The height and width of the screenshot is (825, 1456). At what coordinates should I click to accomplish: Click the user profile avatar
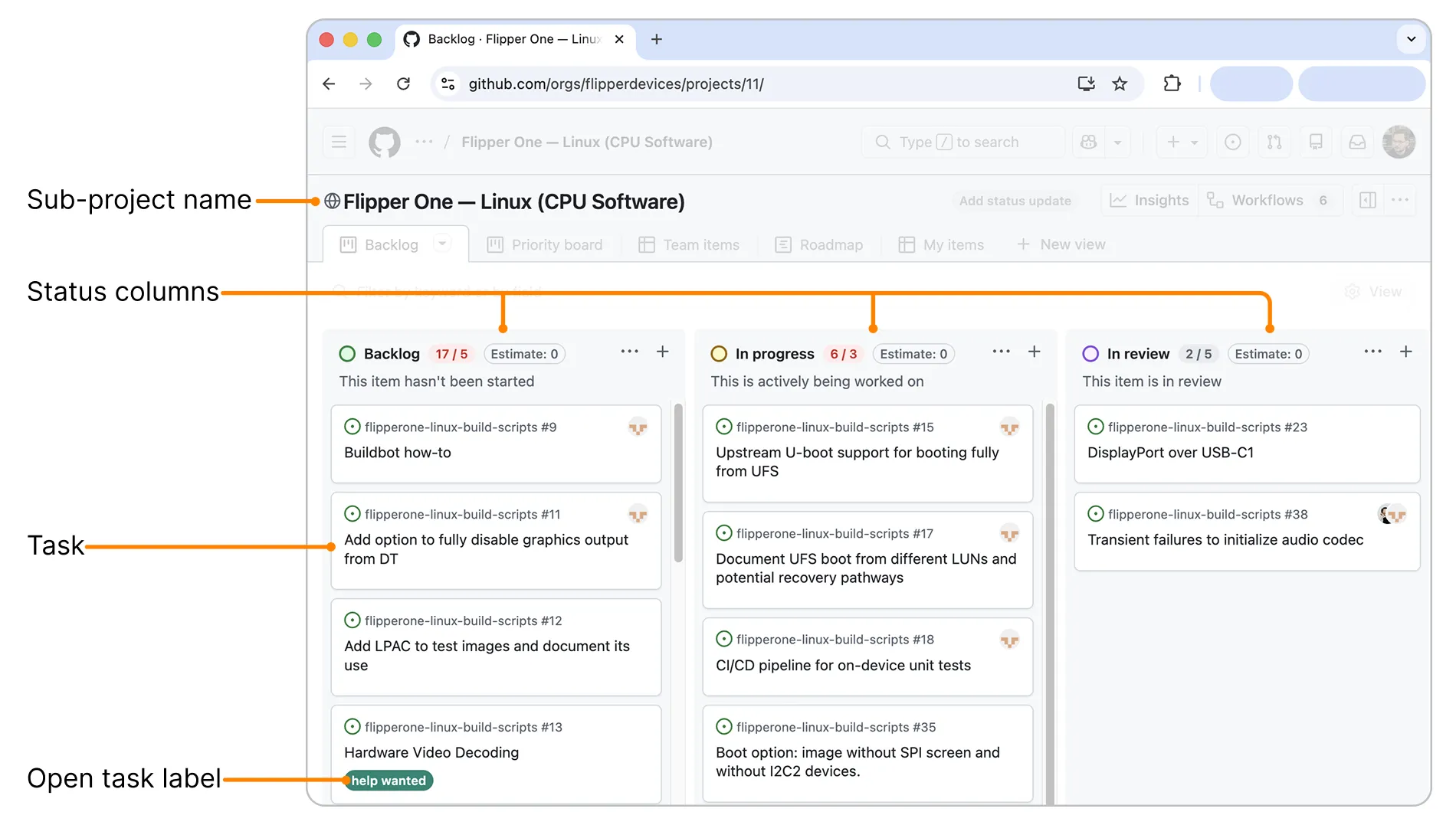[1399, 142]
